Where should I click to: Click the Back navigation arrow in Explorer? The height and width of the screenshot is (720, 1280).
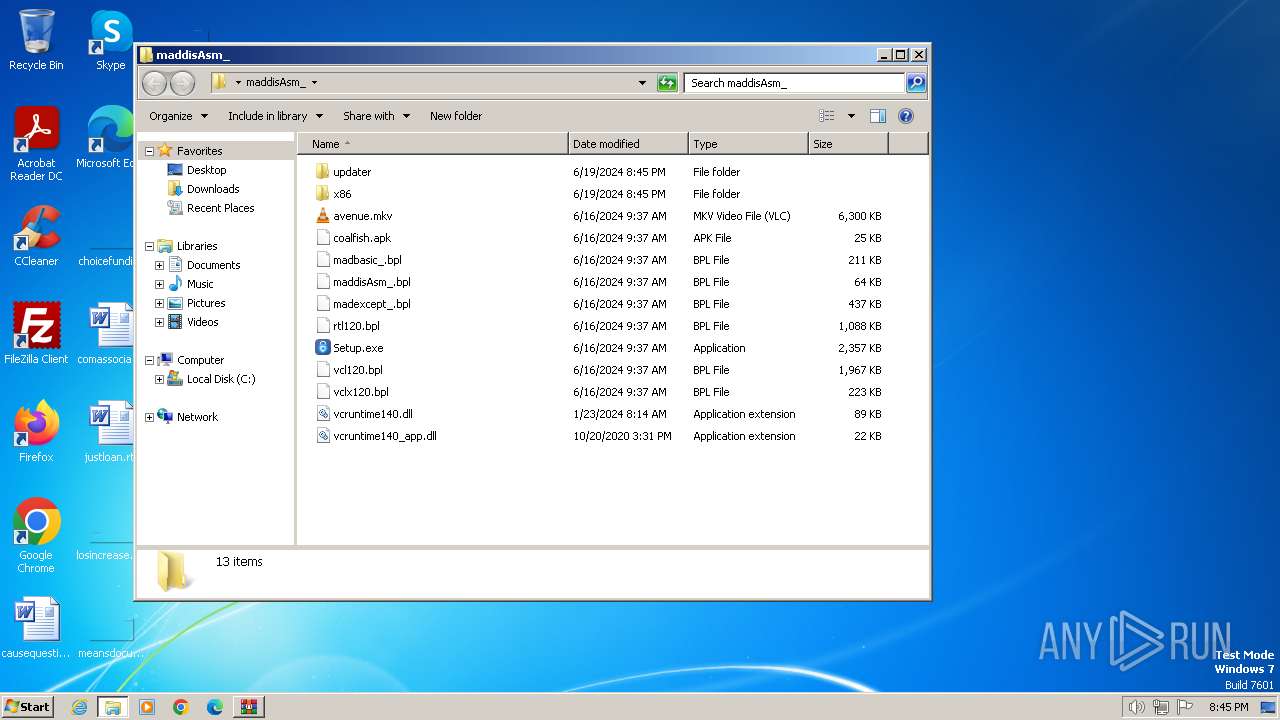coord(154,83)
